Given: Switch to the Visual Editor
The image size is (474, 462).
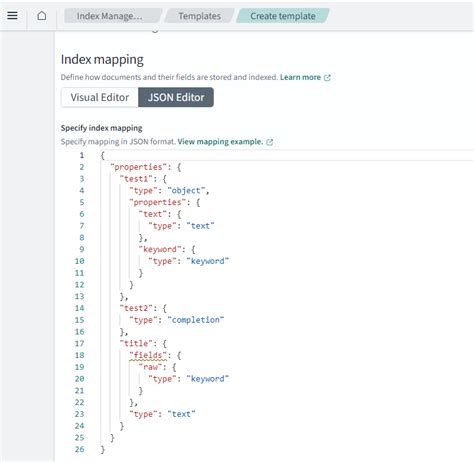Looking at the screenshot, I should point(100,97).
